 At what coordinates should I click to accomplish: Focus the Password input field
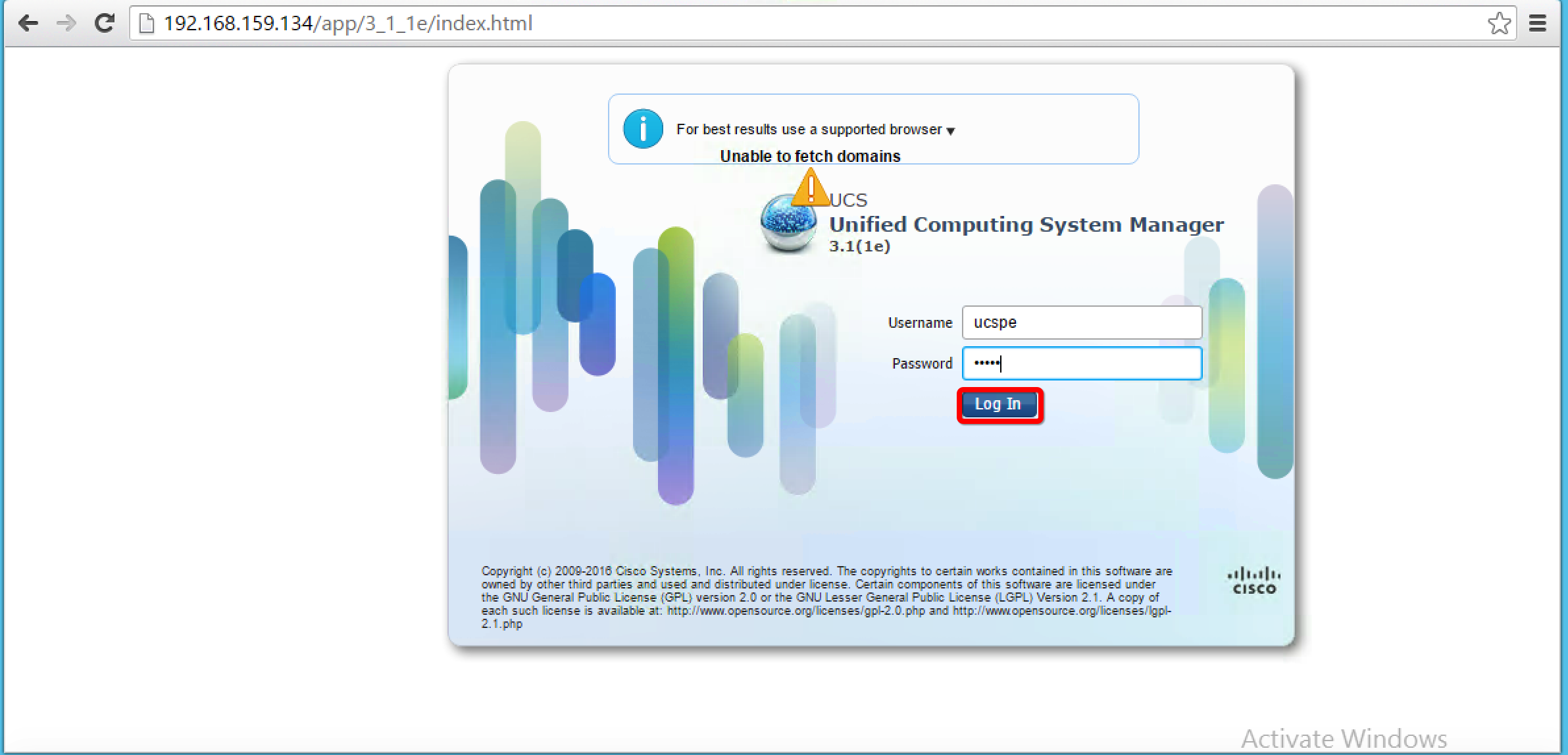click(1082, 363)
